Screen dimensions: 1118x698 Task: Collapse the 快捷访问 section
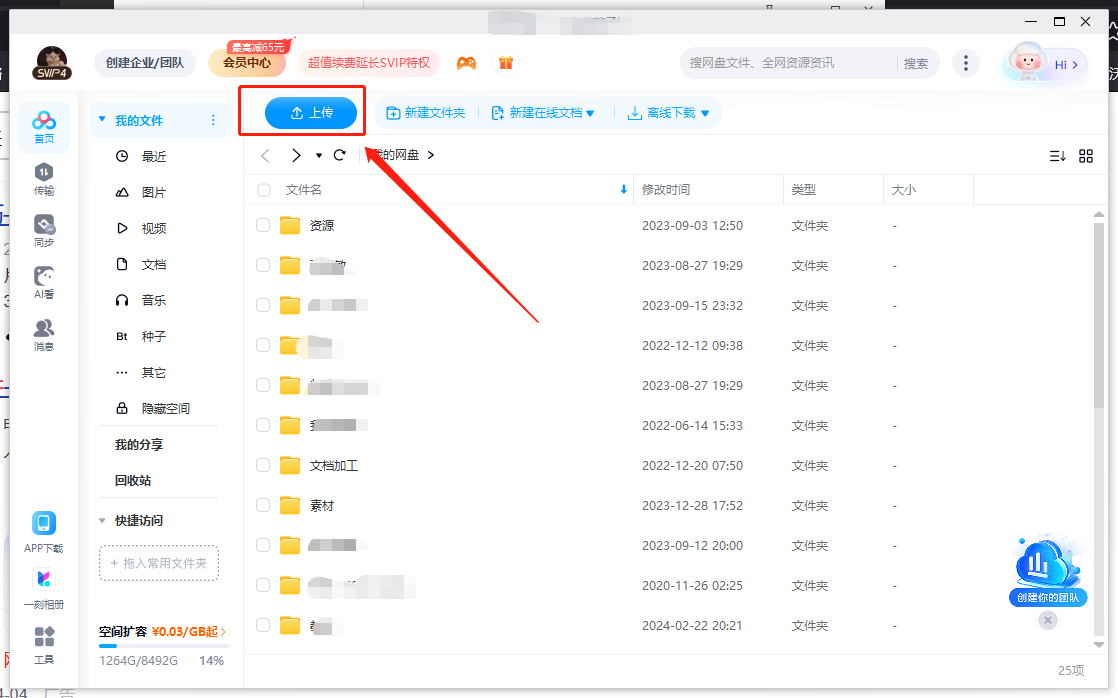pos(100,520)
